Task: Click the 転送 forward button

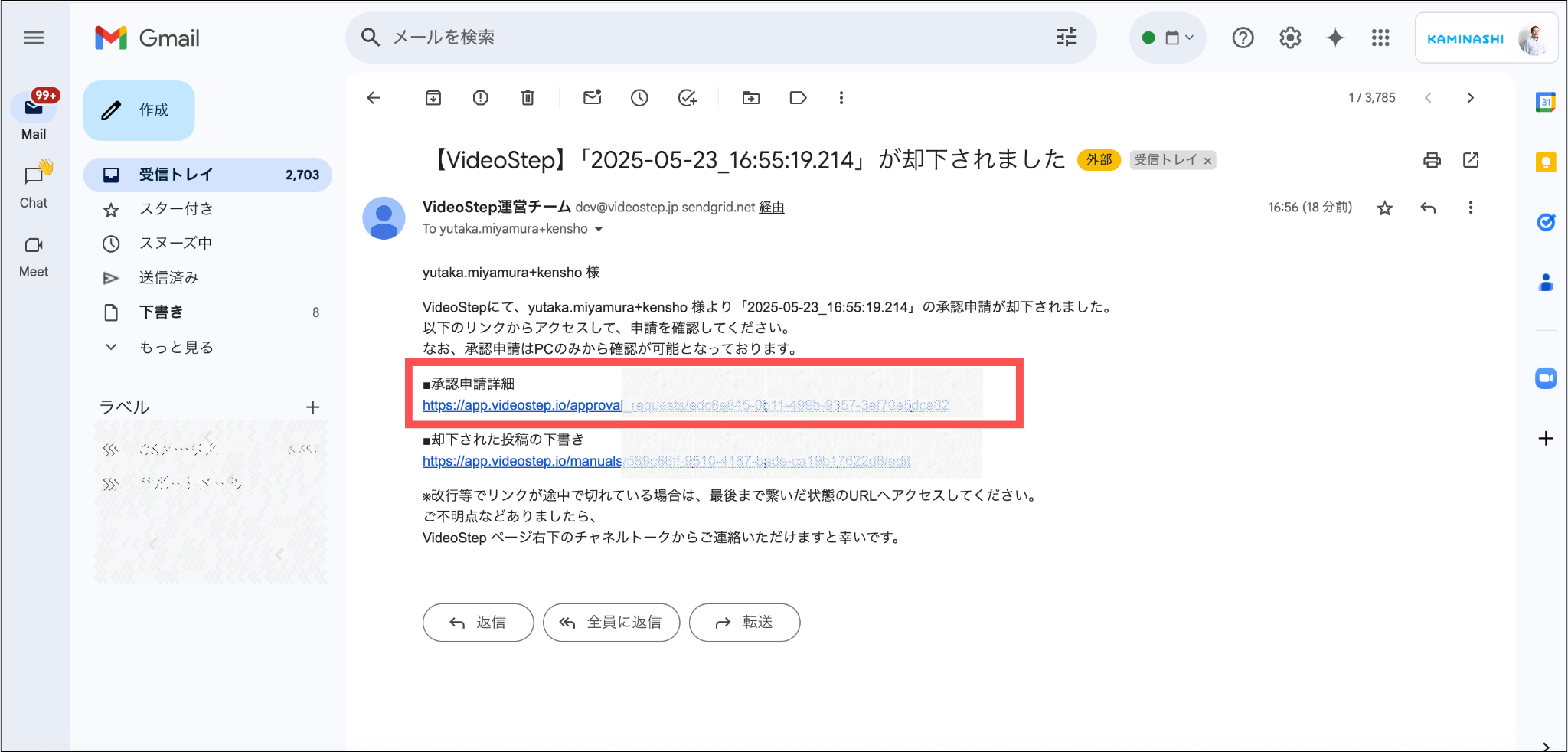Action: [x=744, y=622]
